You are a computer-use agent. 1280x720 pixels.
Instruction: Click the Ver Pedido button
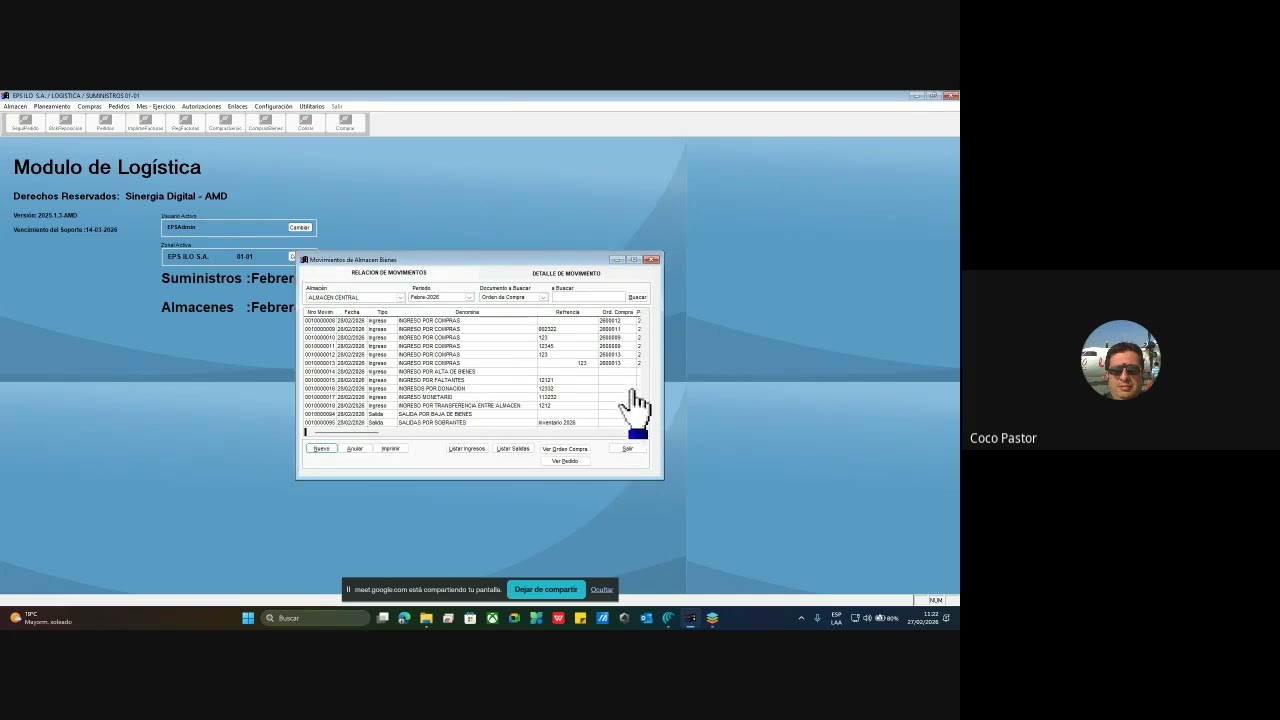(565, 461)
